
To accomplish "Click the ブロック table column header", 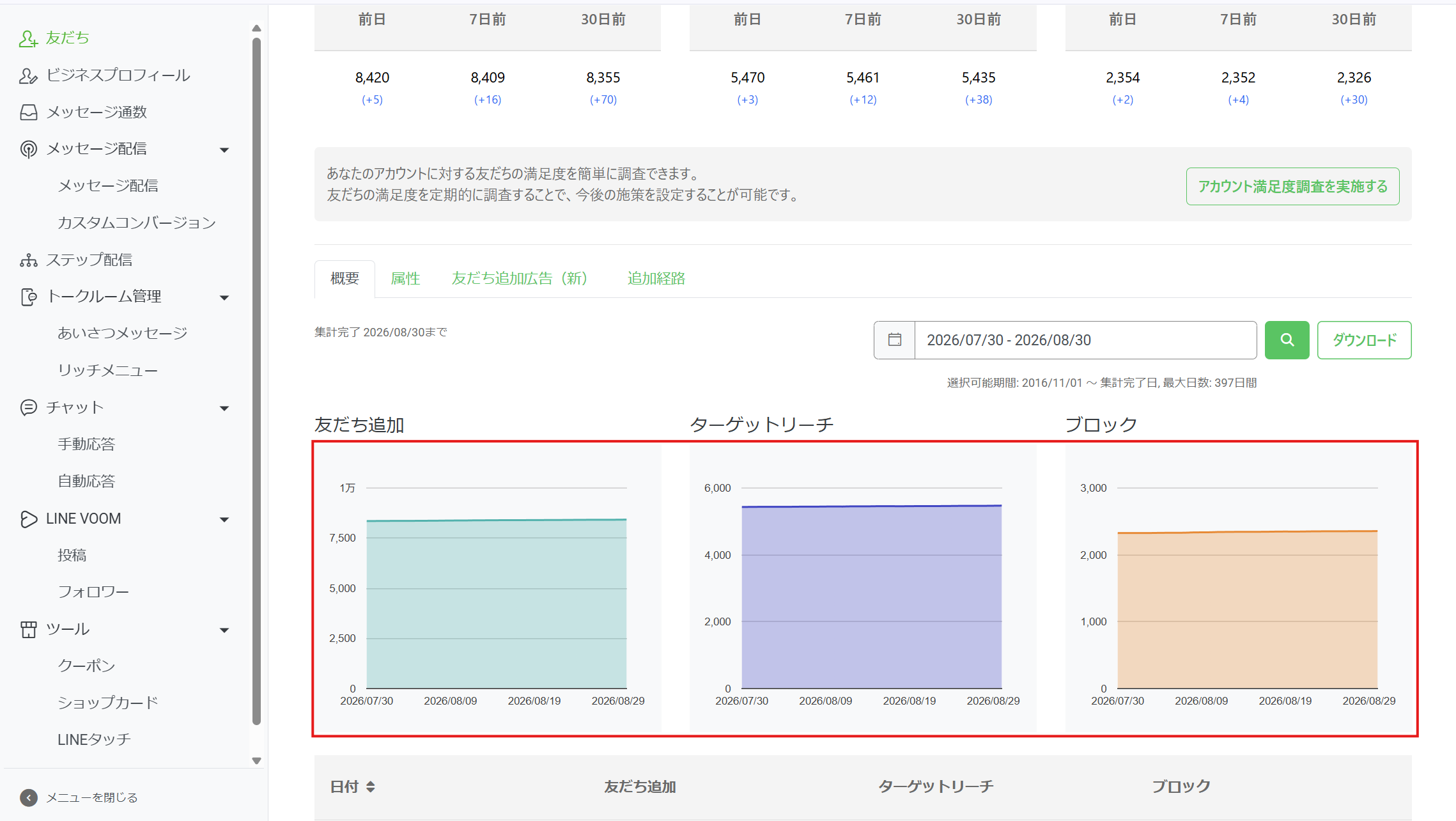I will [x=1181, y=786].
